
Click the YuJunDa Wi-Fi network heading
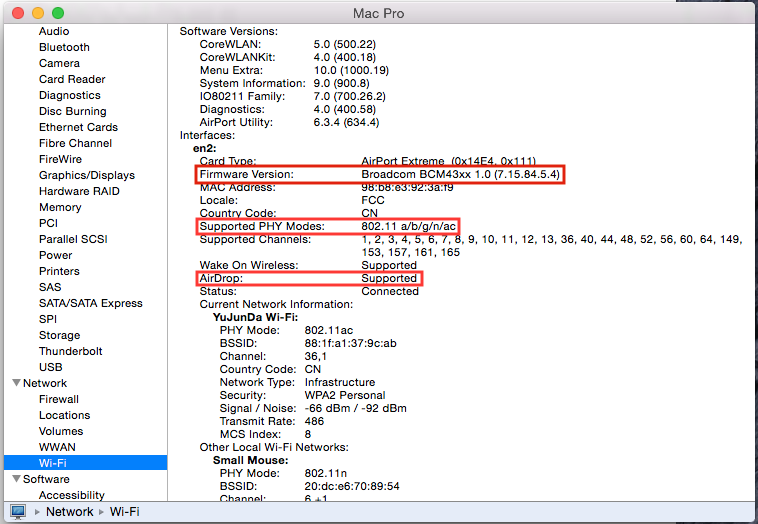click(x=255, y=317)
